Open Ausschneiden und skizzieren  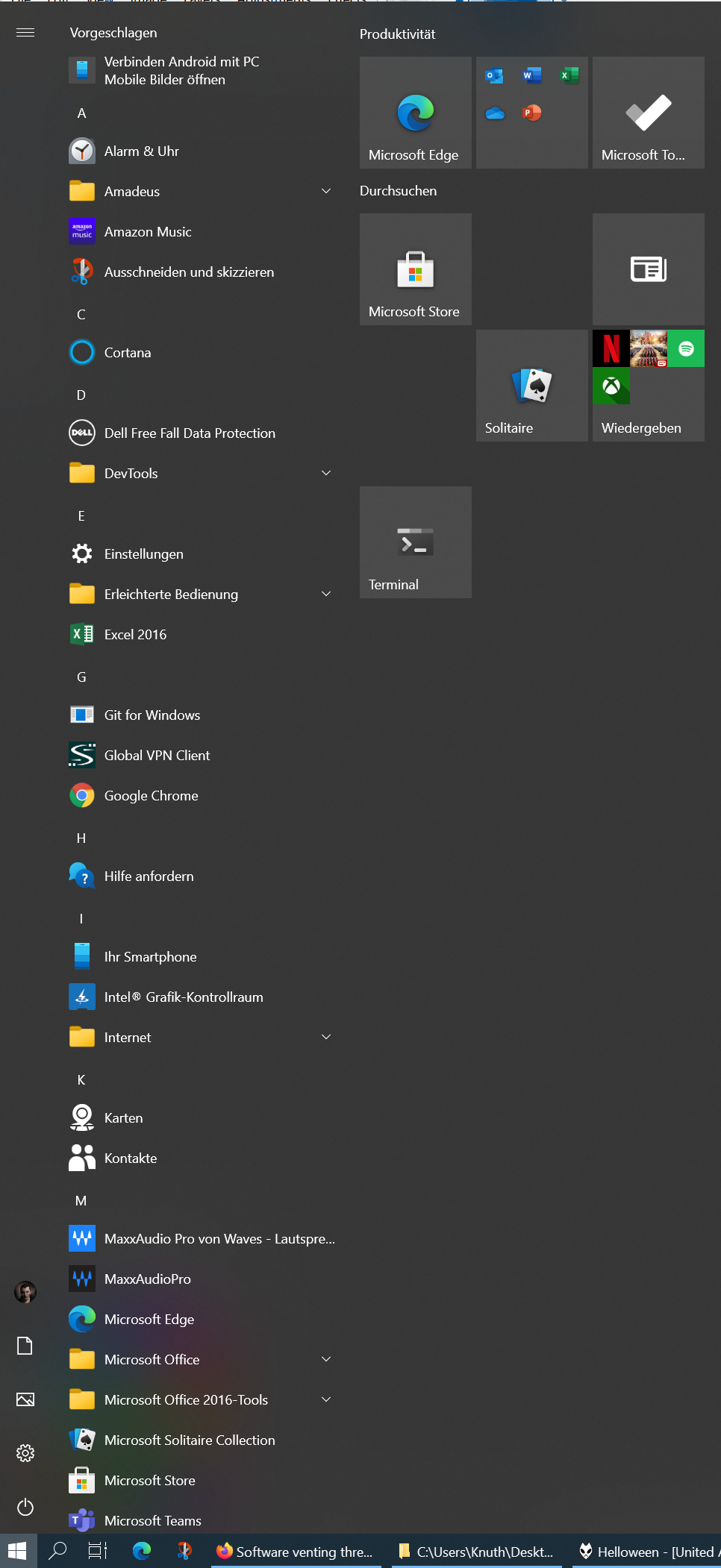[202, 272]
